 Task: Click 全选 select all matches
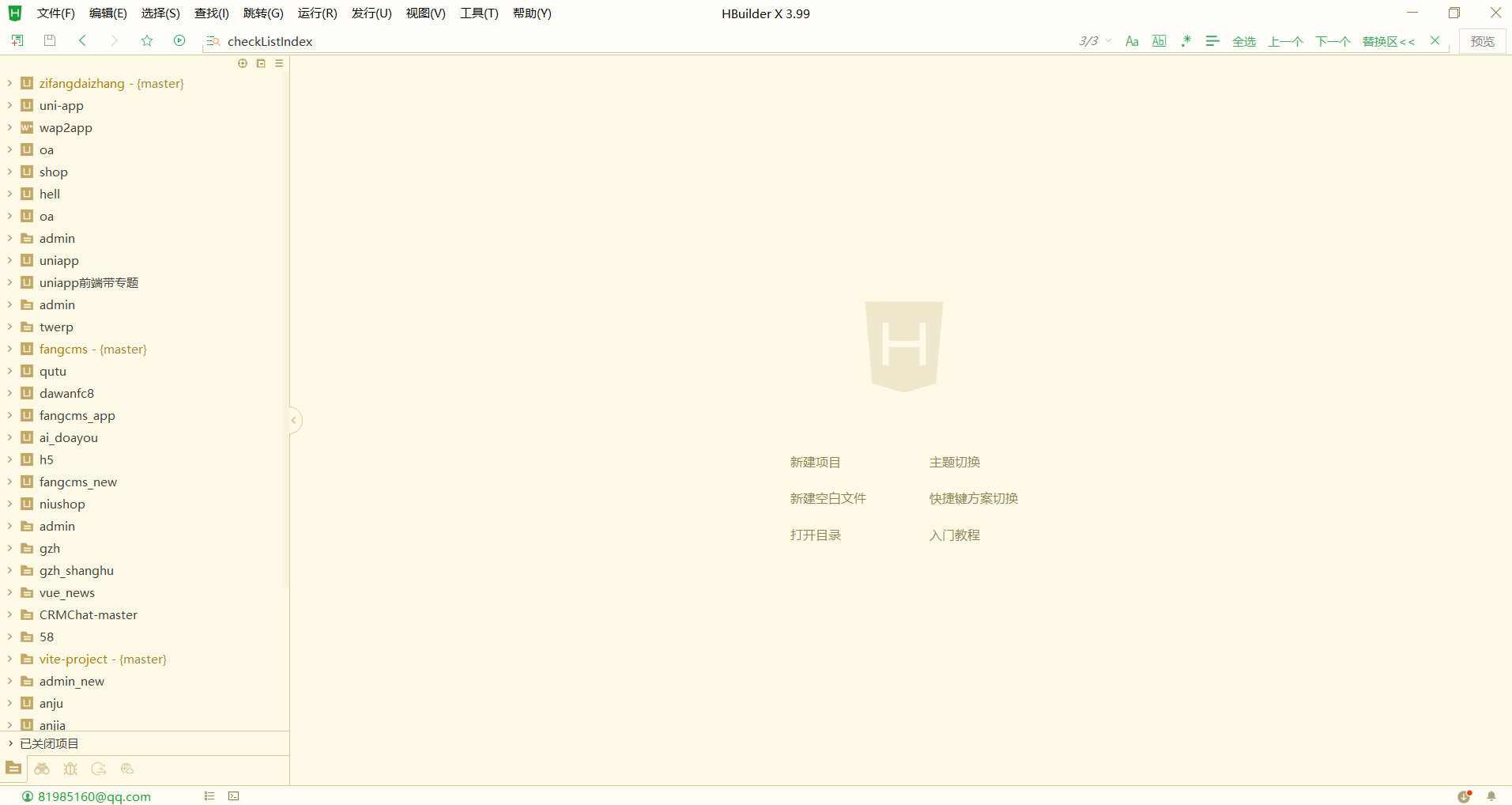pyautogui.click(x=1244, y=41)
